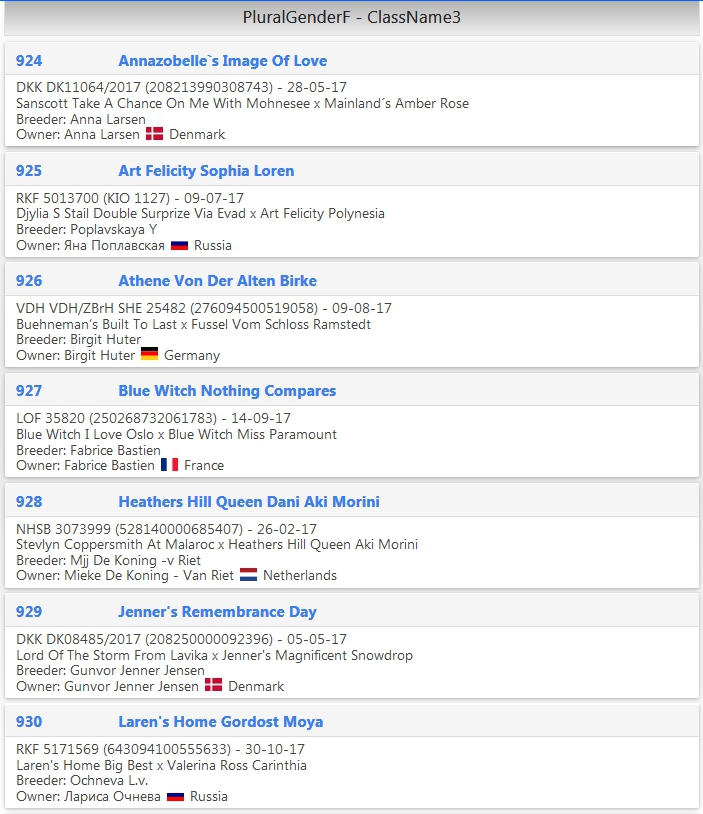Select catalogue number 926

29,281
